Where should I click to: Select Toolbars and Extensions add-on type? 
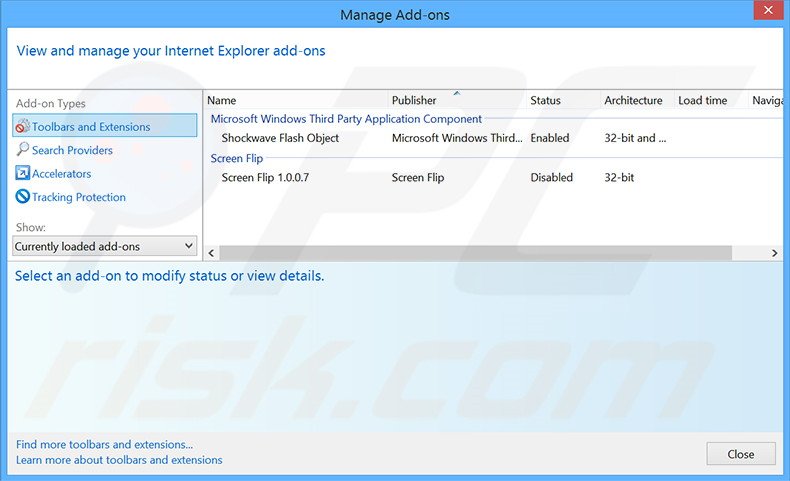(x=105, y=126)
